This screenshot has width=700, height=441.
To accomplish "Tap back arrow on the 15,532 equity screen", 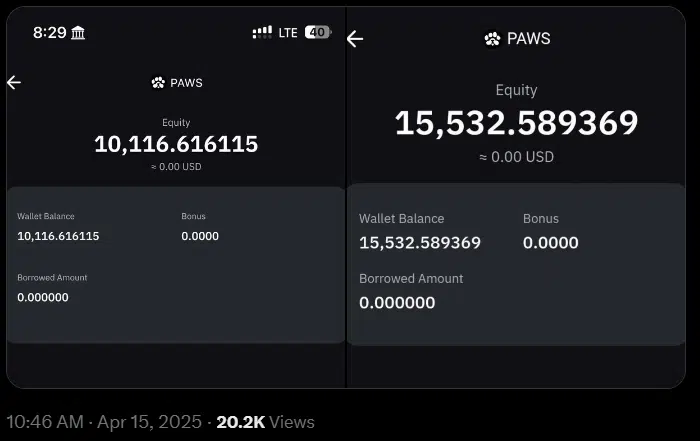I will coord(355,39).
